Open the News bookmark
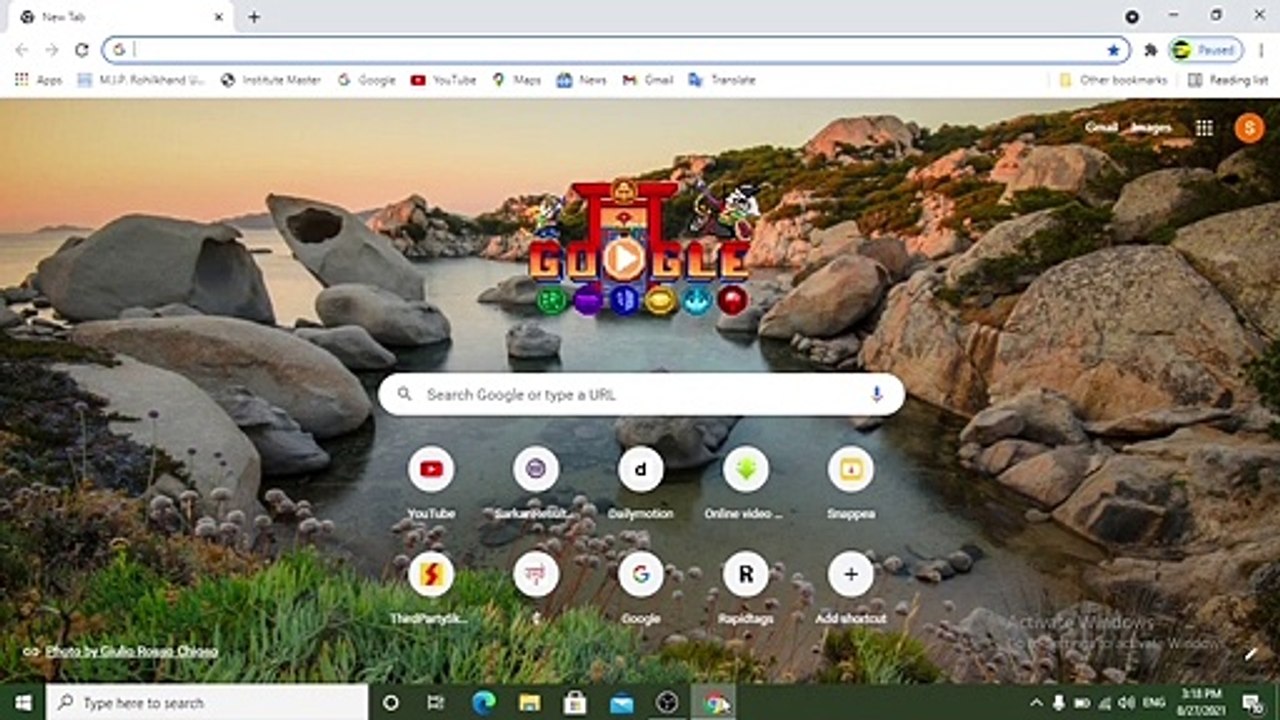 tap(582, 80)
